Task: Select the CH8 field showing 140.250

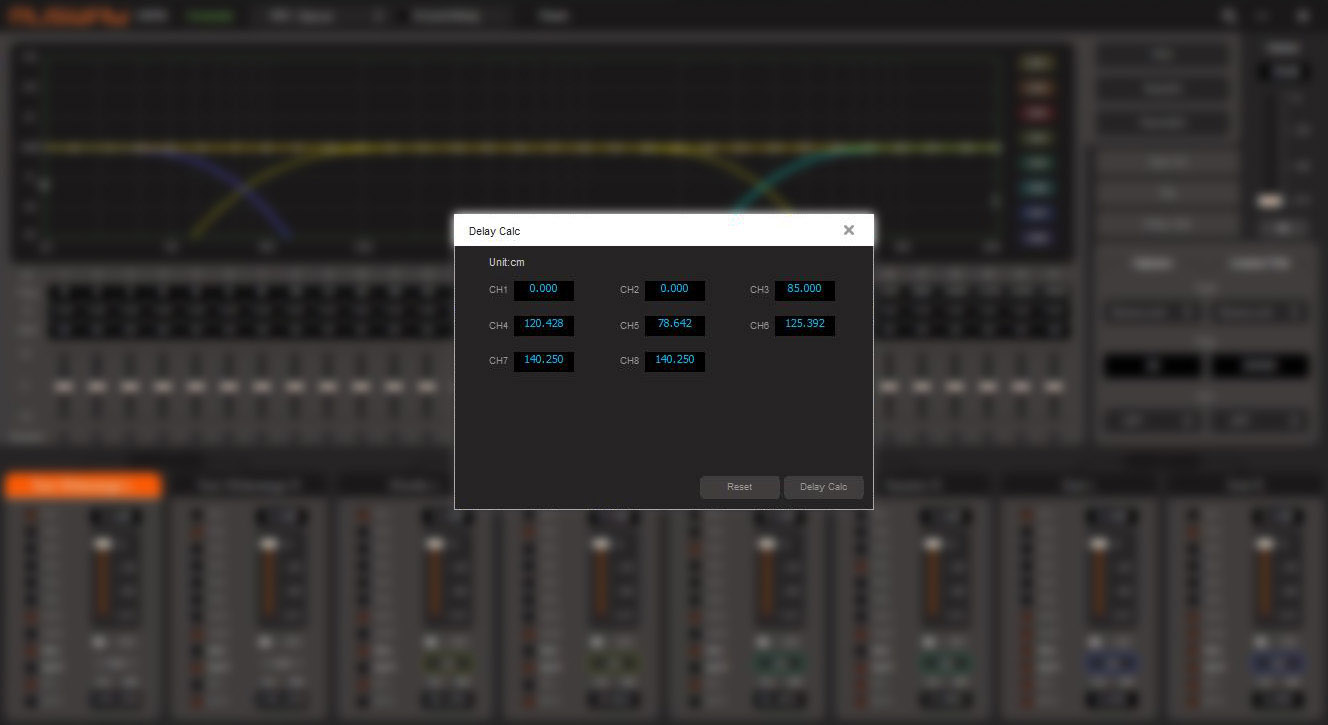Action: [675, 360]
